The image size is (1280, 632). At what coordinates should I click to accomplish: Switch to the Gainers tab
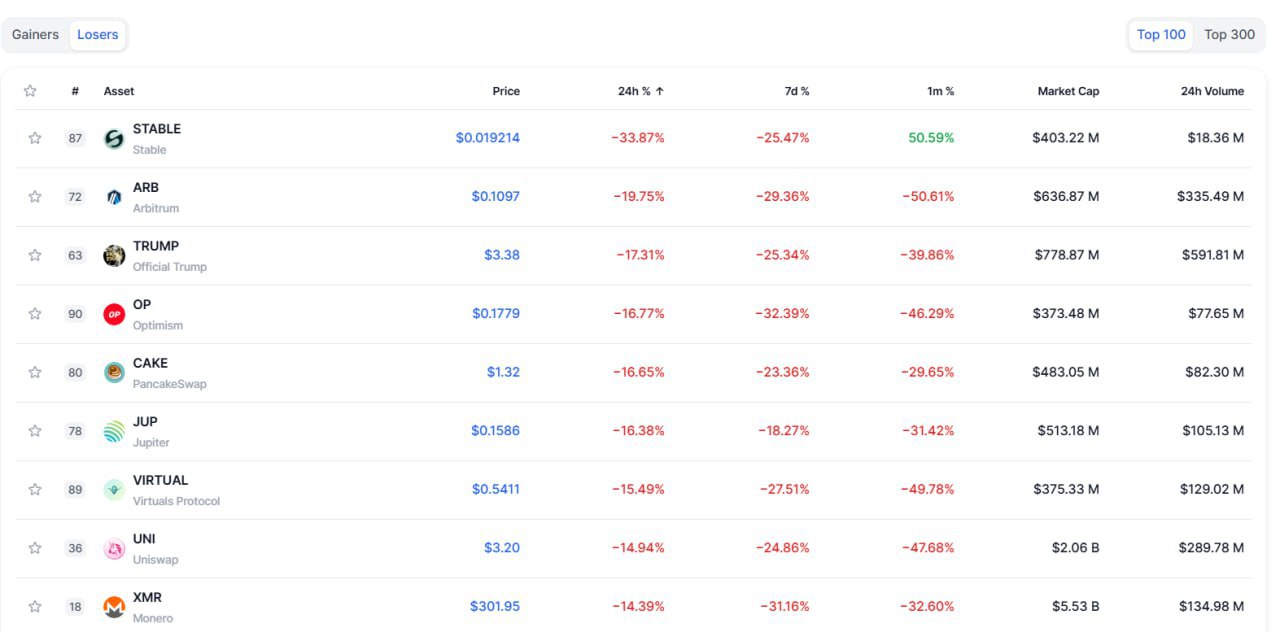click(35, 34)
